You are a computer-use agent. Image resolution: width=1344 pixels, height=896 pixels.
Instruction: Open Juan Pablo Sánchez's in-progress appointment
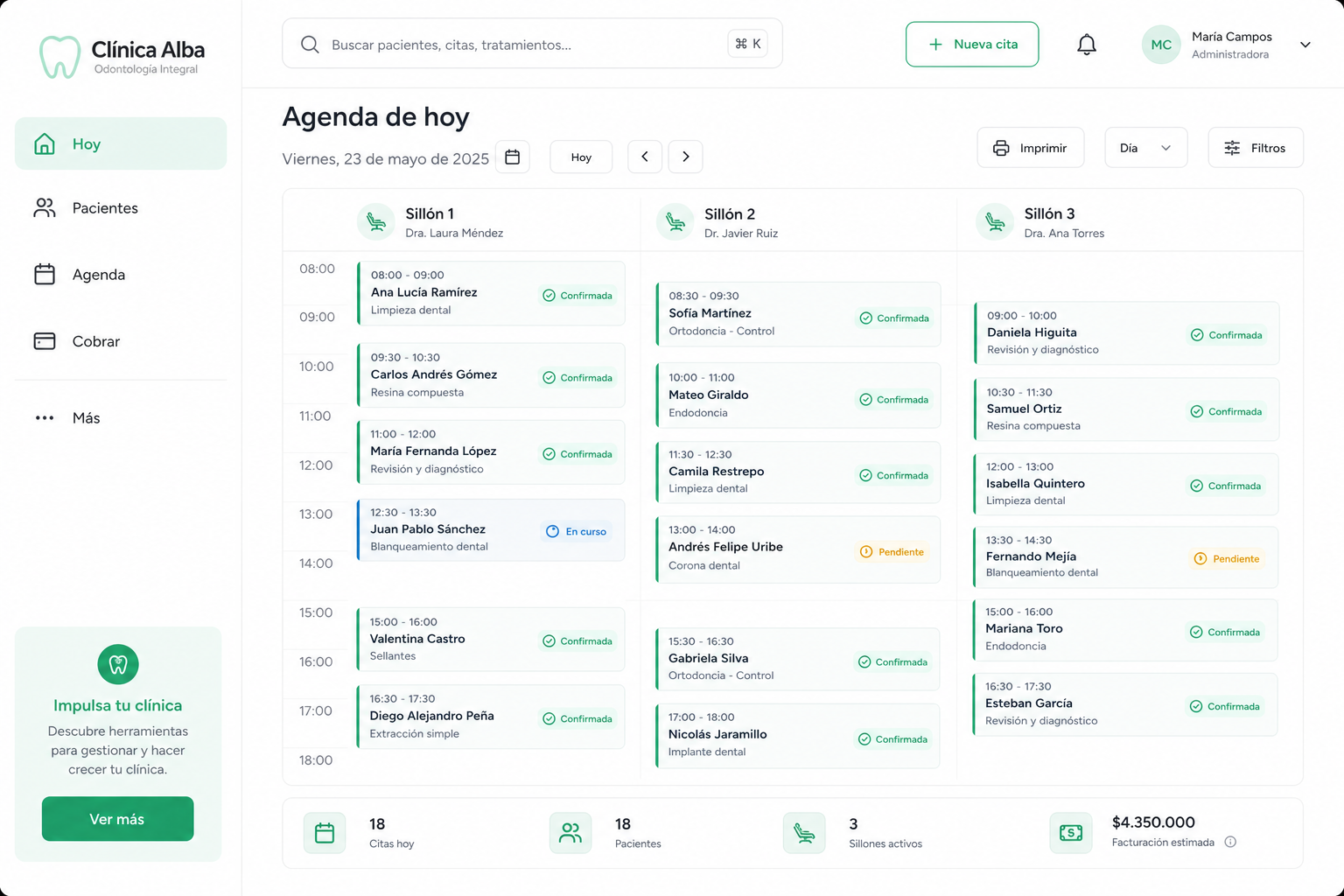coord(491,529)
